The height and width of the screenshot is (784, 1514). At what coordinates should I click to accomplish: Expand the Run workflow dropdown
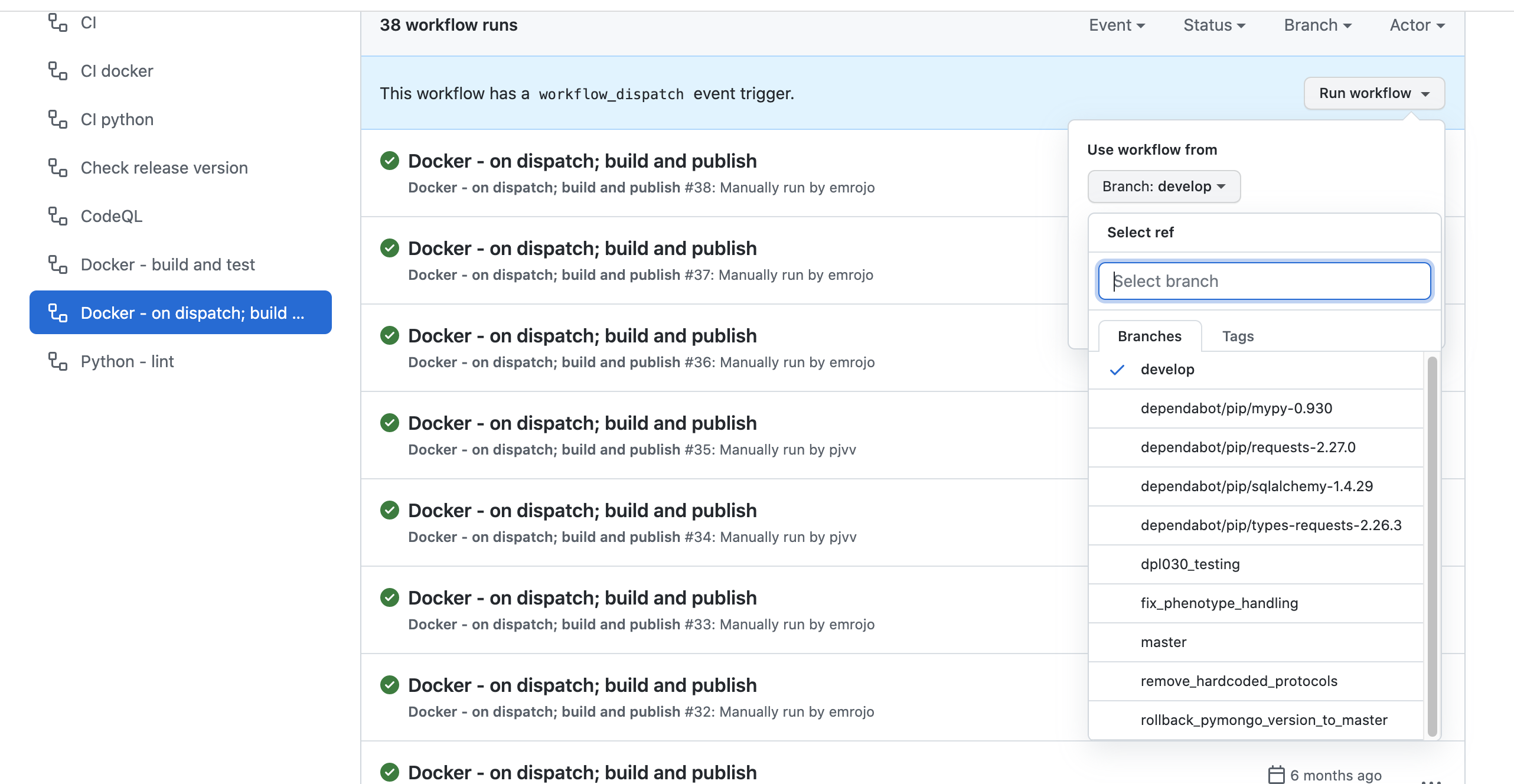[x=1373, y=93]
